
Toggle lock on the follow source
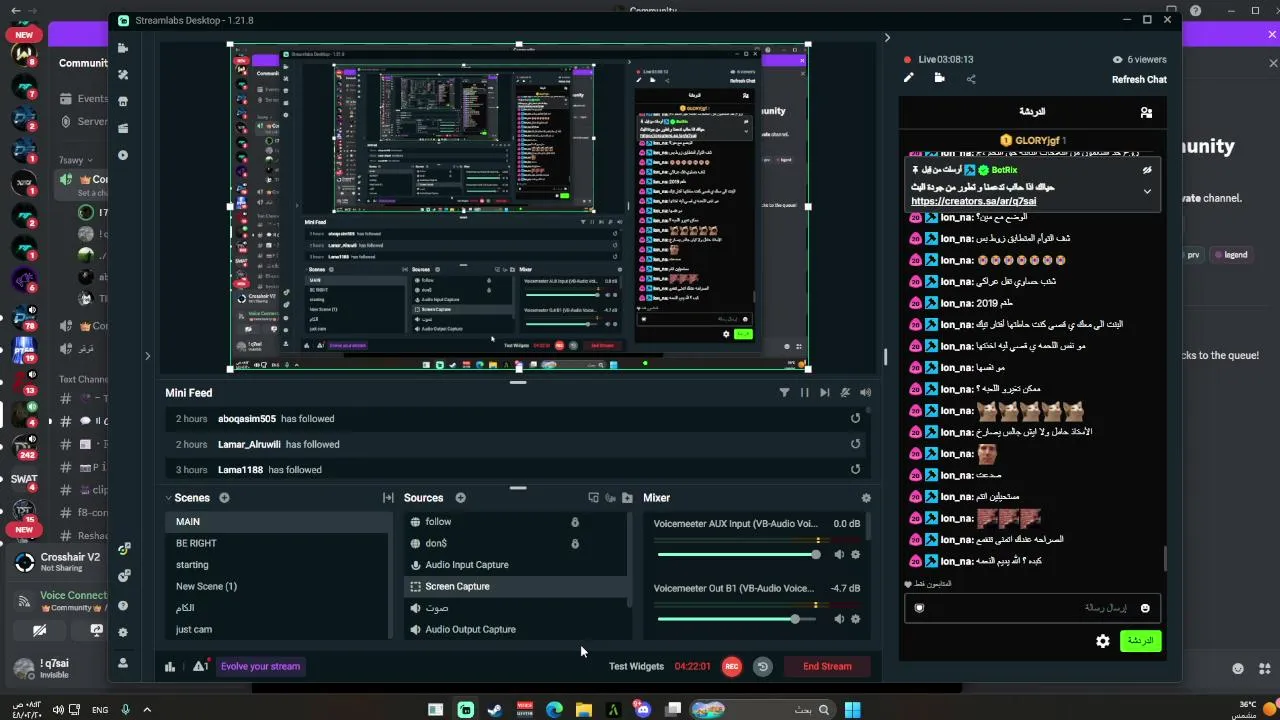coord(575,522)
